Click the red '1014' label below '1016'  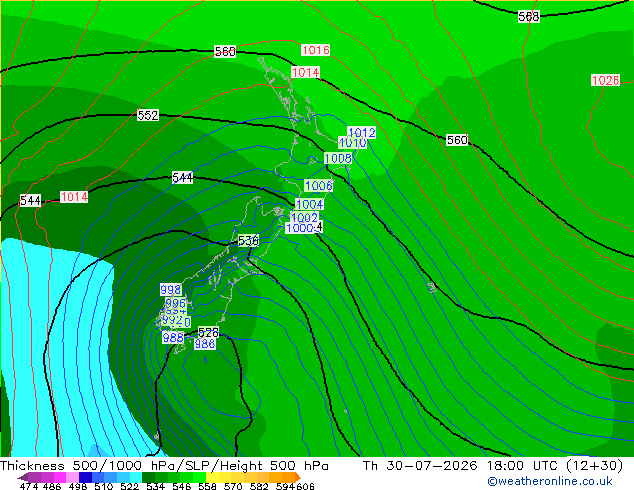tap(306, 73)
